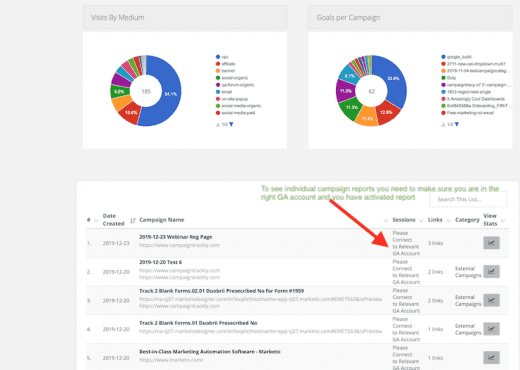Open 2019-12-20 Test 6 campaign
520x370 pixels.
click(x=161, y=262)
